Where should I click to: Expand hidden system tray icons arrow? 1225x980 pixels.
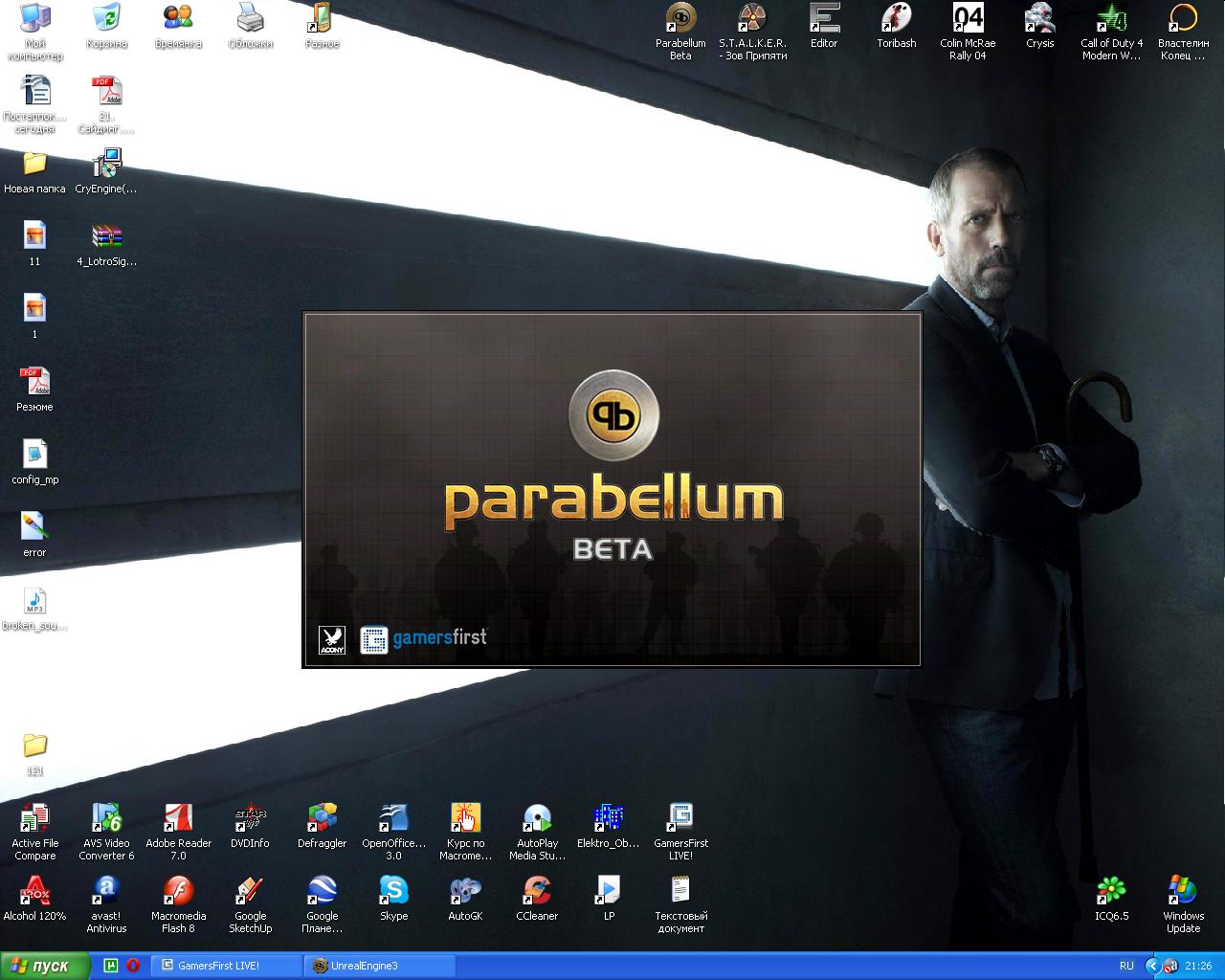[1152, 966]
